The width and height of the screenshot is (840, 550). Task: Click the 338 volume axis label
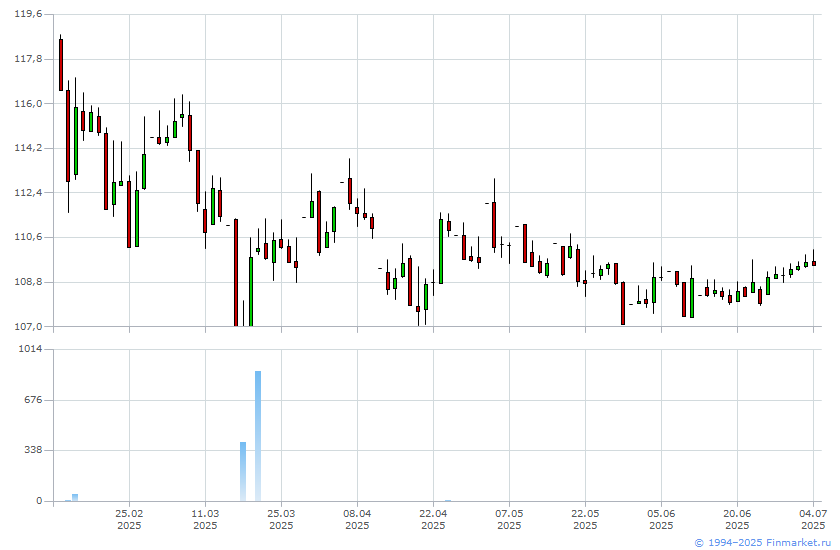click(32, 450)
